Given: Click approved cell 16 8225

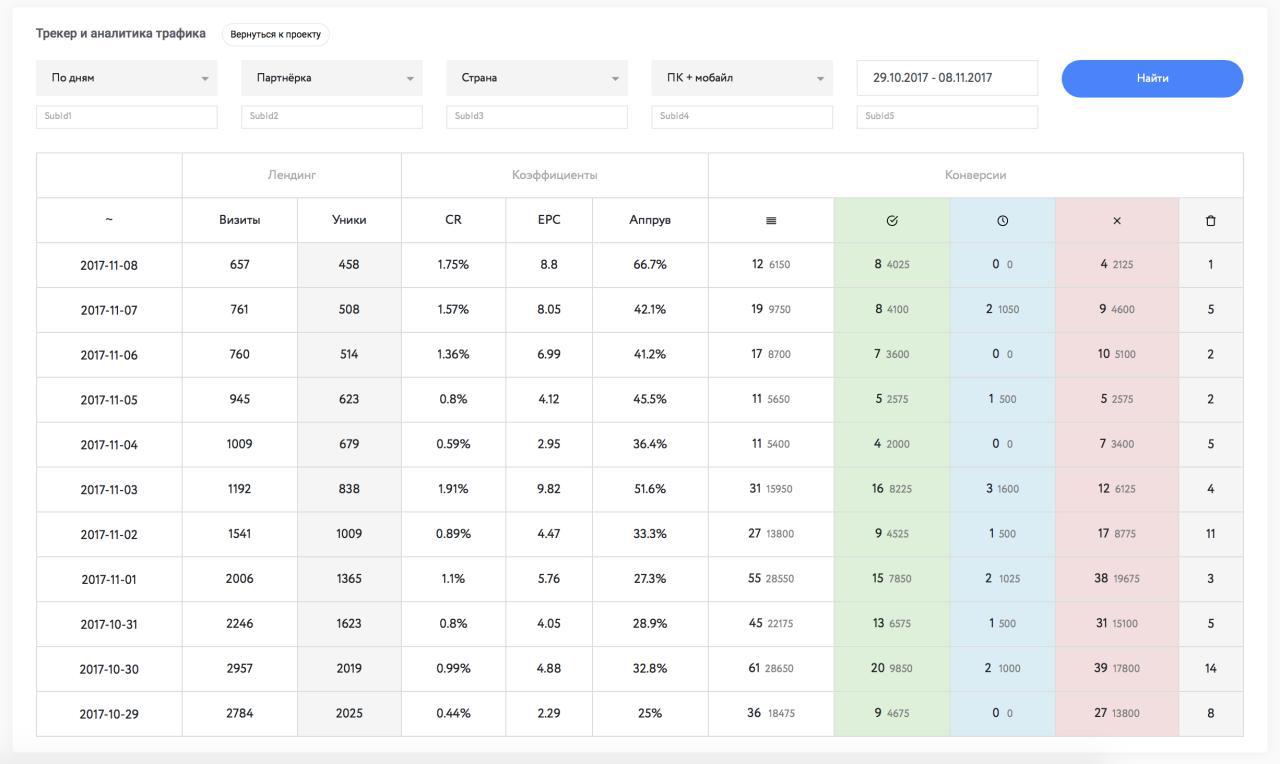Looking at the screenshot, I should (892, 489).
